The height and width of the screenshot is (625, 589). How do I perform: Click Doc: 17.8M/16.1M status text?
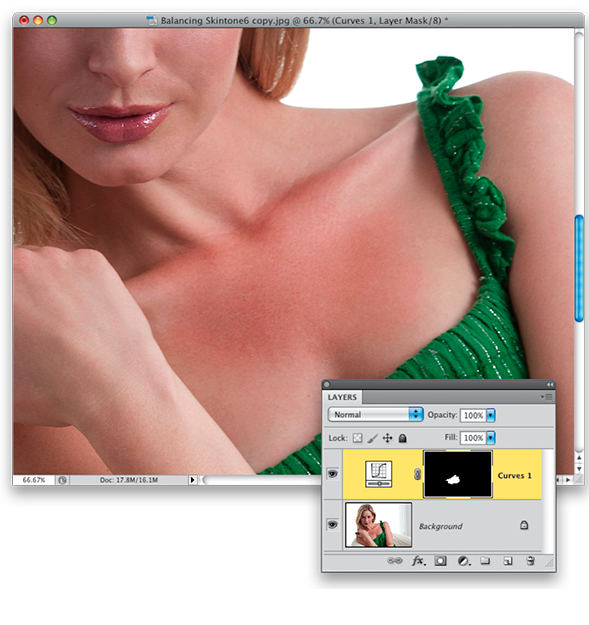[x=129, y=480]
